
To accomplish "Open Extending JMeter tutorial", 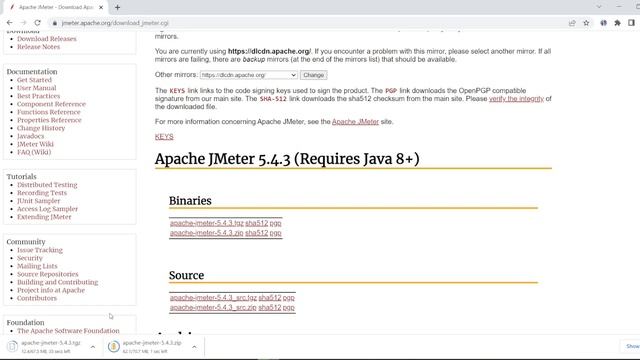I will point(44,217).
